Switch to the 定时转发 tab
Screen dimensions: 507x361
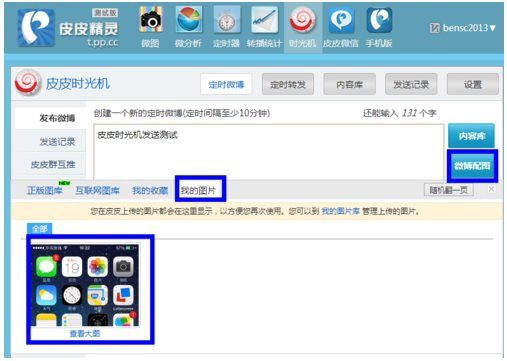pyautogui.click(x=288, y=85)
